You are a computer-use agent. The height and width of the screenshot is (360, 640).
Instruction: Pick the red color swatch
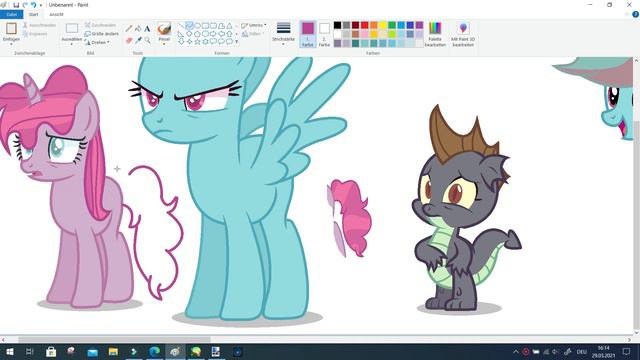tap(364, 25)
